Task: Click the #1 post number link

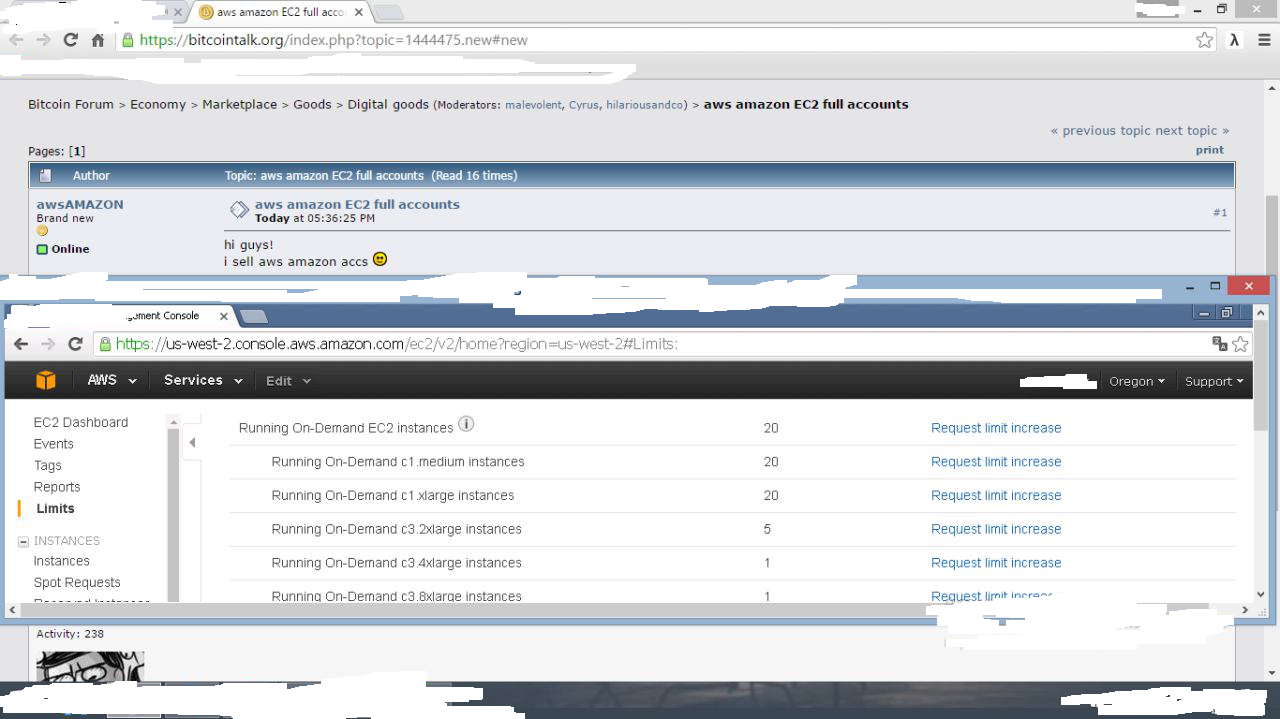Action: (1220, 213)
